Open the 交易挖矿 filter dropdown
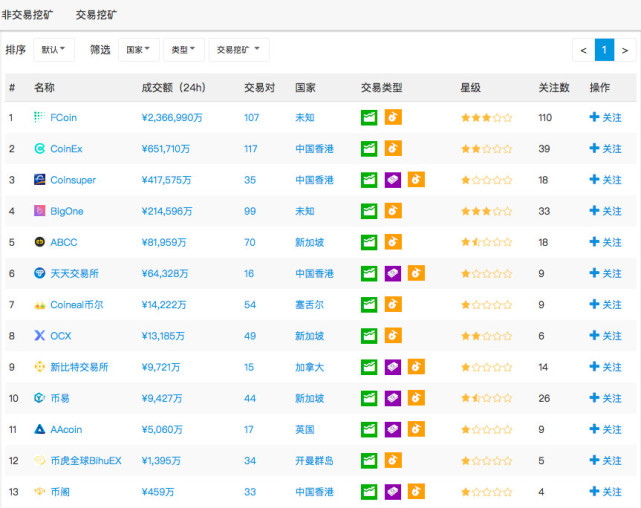Viewport: 641px width, 508px height. point(239,50)
